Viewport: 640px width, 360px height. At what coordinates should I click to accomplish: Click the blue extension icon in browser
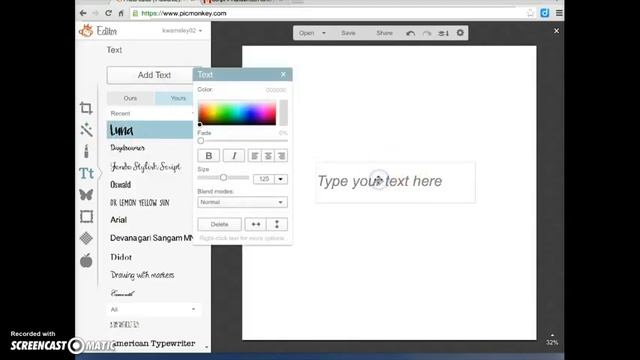tap(545, 13)
